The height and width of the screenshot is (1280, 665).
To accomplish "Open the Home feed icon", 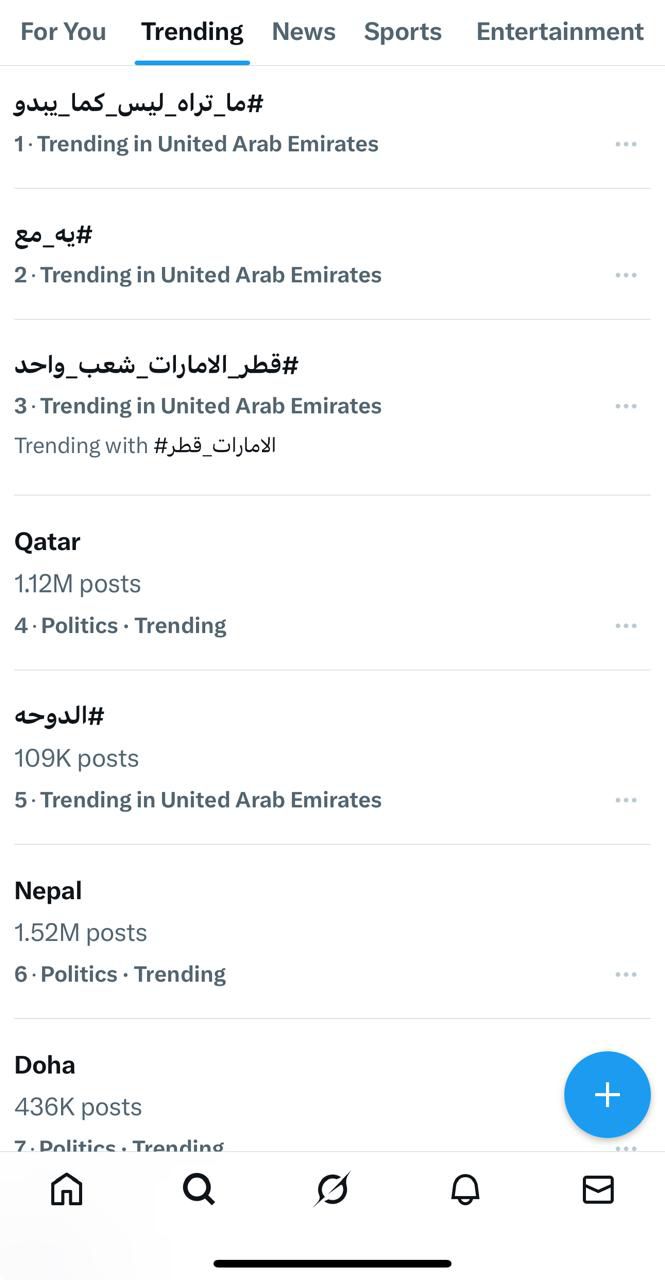I will [x=66, y=1189].
